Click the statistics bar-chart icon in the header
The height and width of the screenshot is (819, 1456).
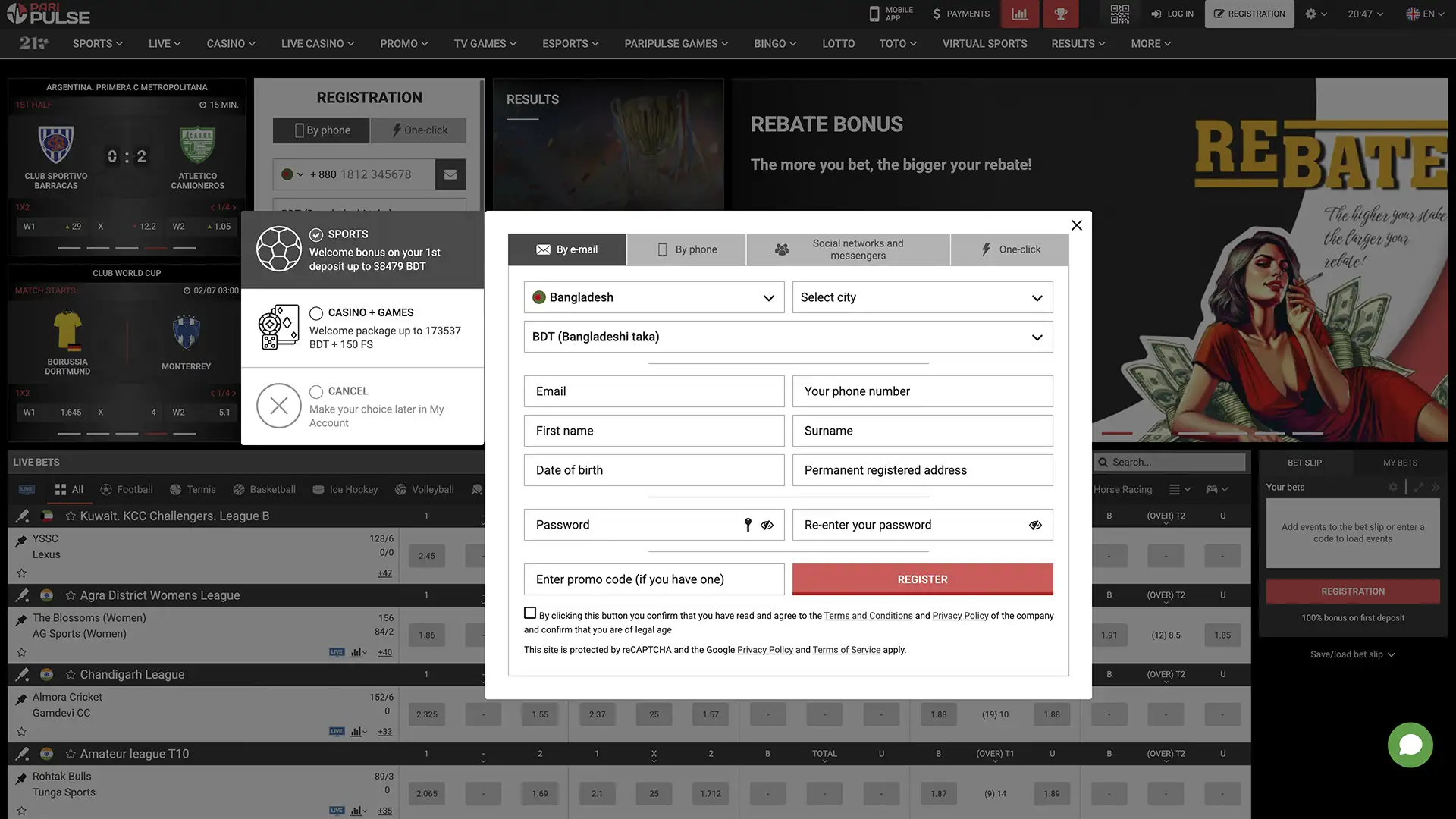coord(1019,14)
